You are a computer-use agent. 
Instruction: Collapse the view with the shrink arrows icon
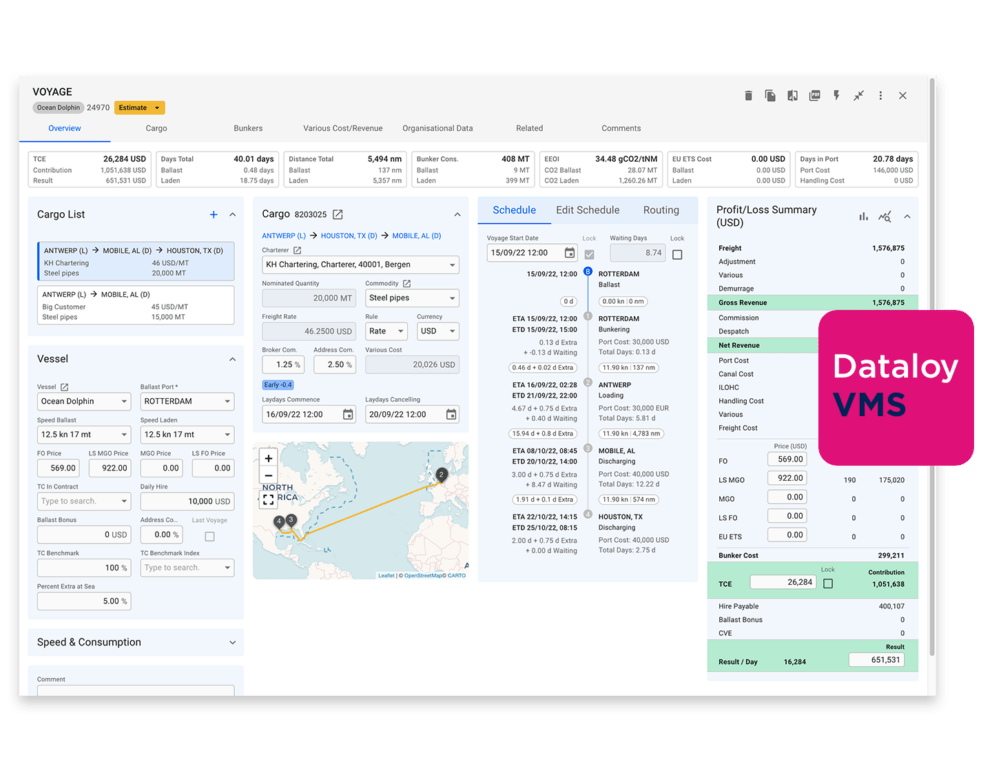(859, 96)
